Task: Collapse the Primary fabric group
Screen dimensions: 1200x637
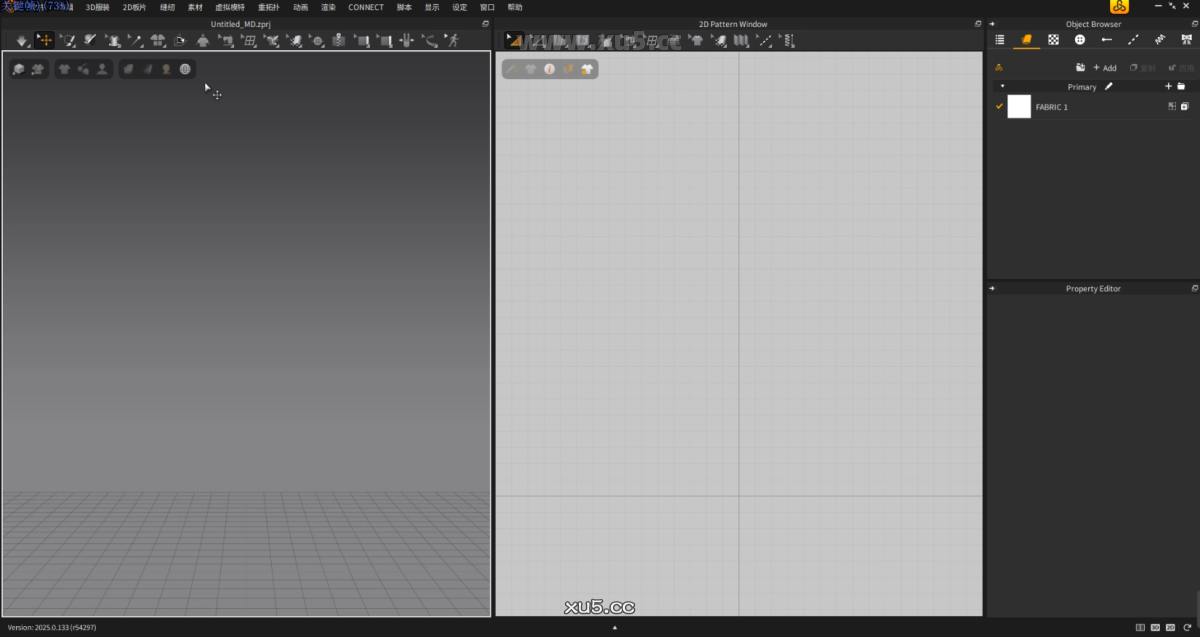Action: (1002, 86)
